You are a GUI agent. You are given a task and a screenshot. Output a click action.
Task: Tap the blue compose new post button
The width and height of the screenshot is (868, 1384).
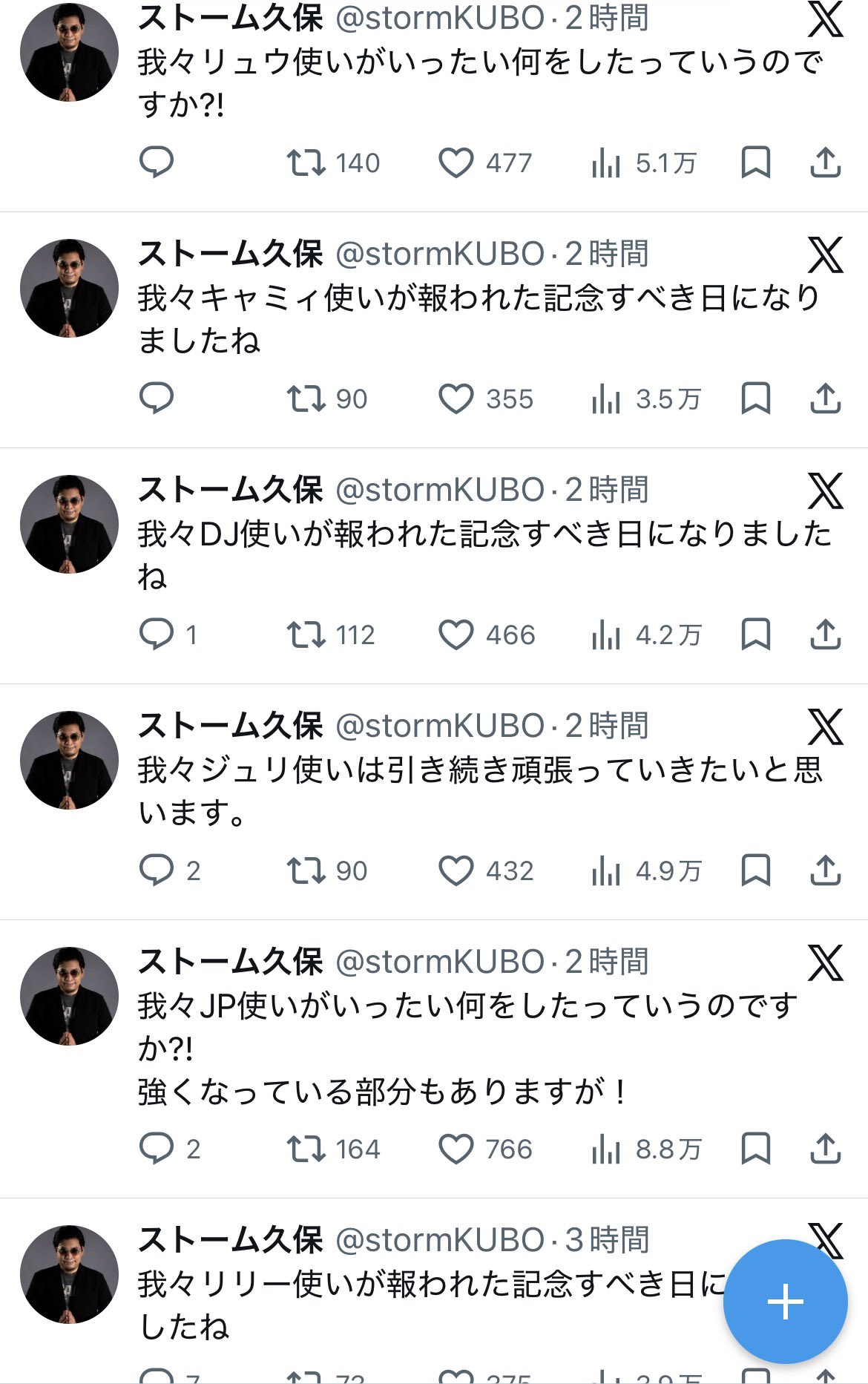(785, 1302)
